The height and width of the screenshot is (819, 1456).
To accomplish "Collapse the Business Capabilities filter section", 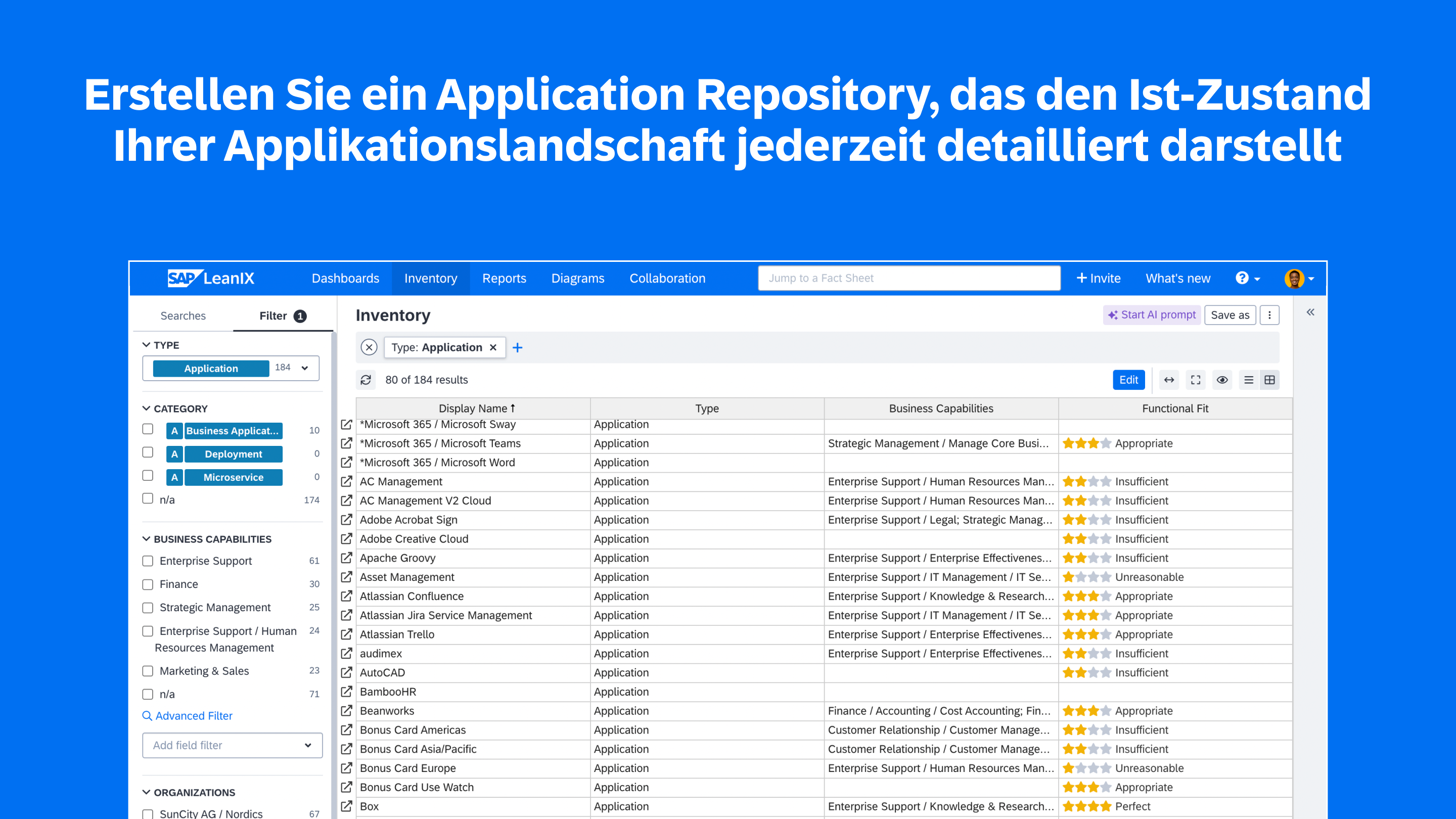I will tap(147, 538).
